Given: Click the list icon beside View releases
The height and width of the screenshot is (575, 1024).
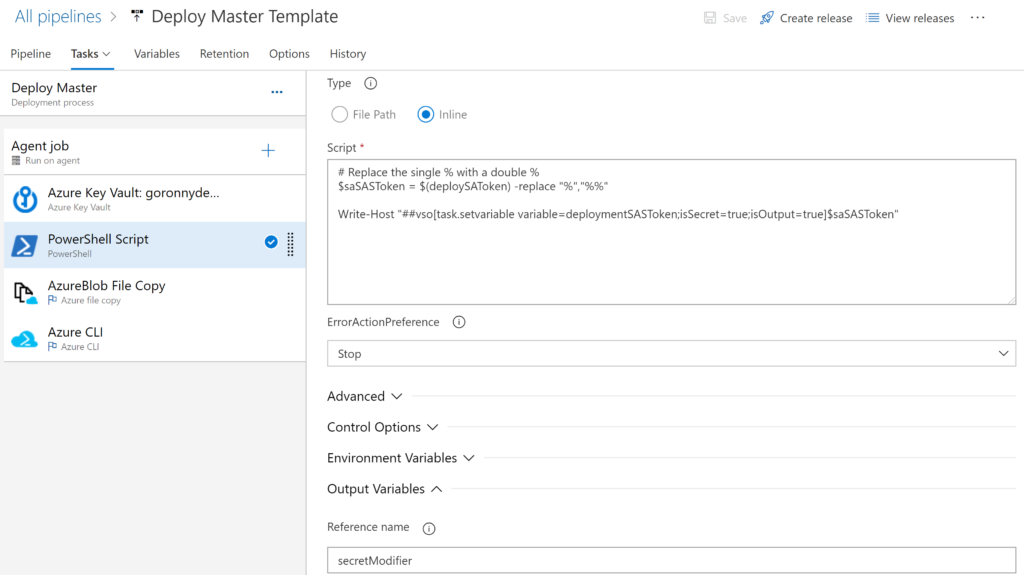Looking at the screenshot, I should point(872,18).
